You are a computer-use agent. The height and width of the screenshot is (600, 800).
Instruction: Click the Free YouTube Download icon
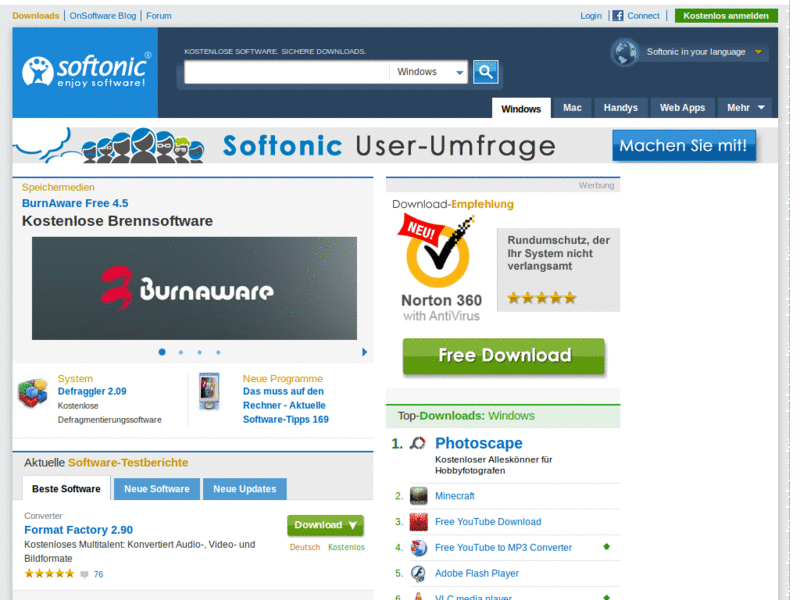click(x=419, y=521)
